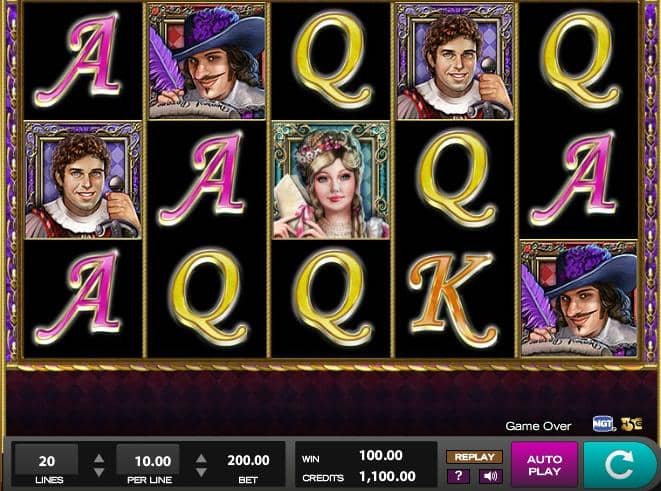
Task: Start Auto Play mode
Action: coord(544,465)
